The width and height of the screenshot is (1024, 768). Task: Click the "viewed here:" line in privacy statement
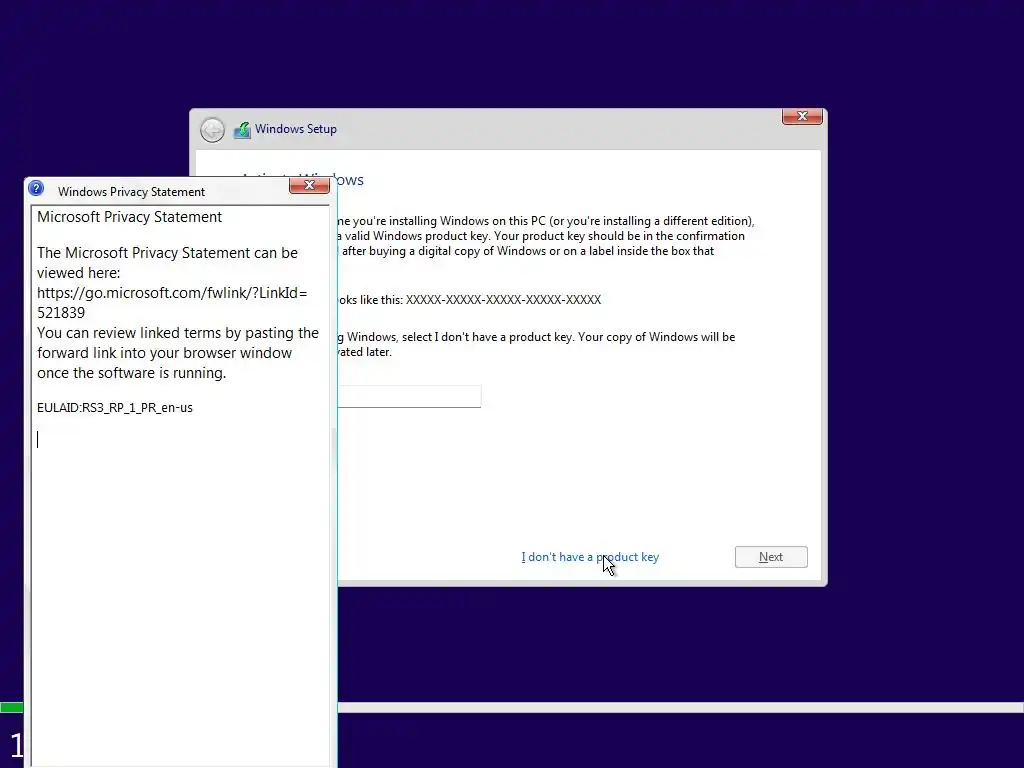78,273
